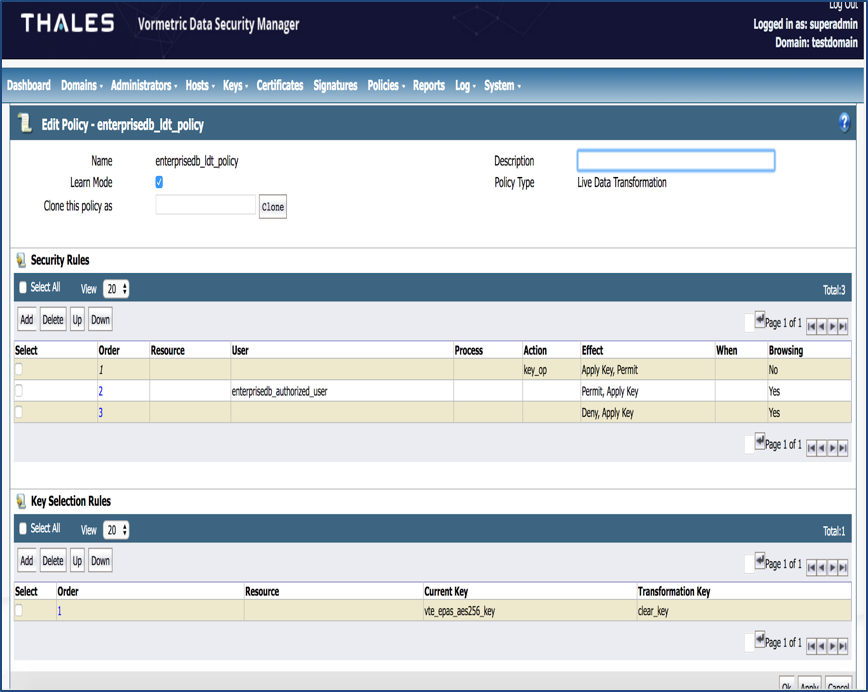868x692 pixels.
Task: Open the Security Rules View count dropdown
Action: click(117, 289)
